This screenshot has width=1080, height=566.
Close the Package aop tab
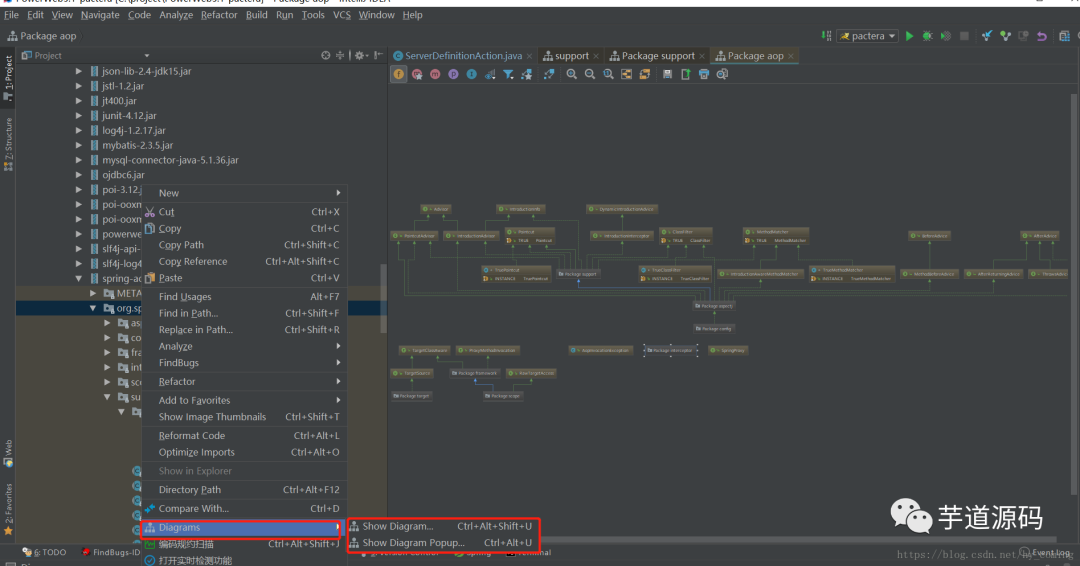[x=791, y=56]
